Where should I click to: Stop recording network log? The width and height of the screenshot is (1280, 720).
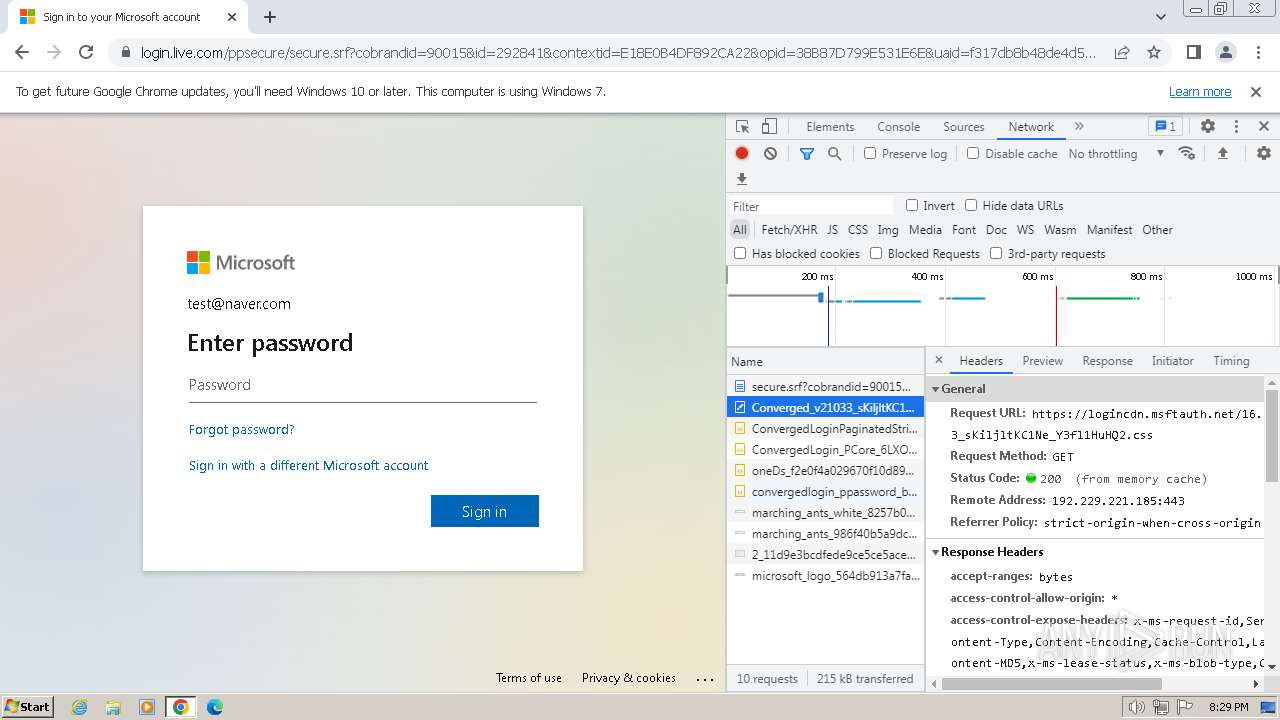point(742,153)
